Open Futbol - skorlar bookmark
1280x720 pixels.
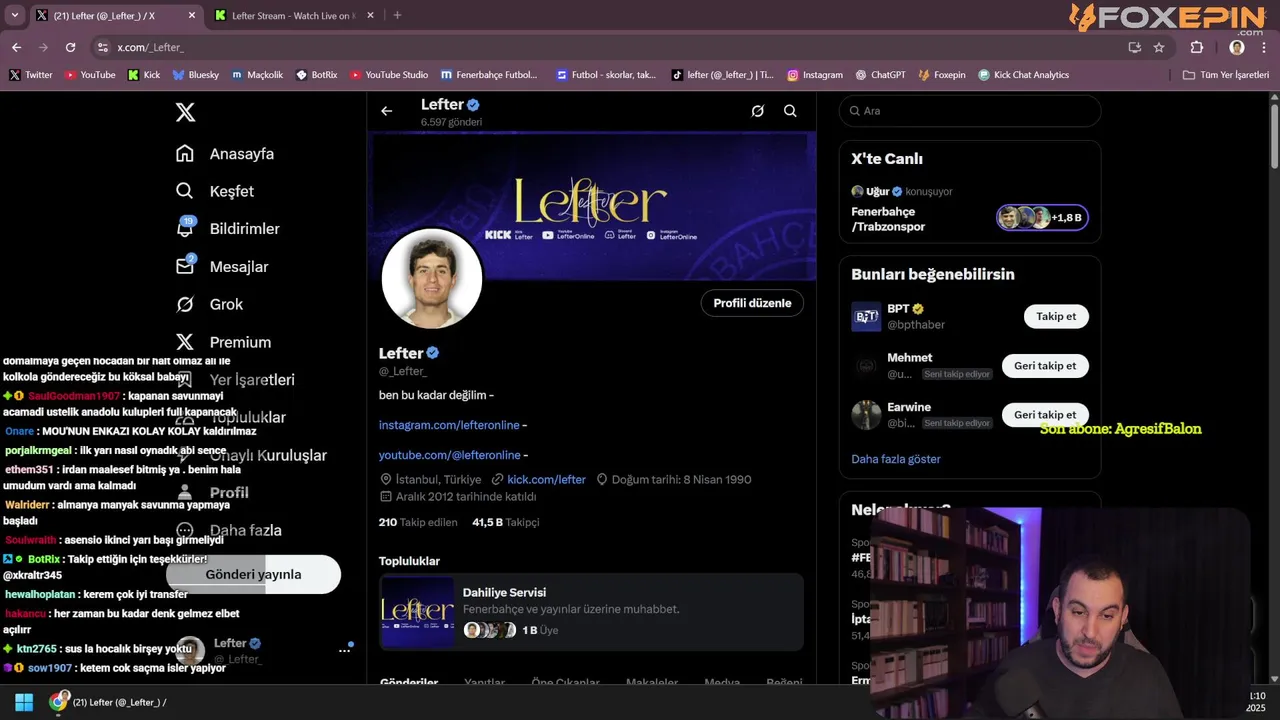click(607, 75)
